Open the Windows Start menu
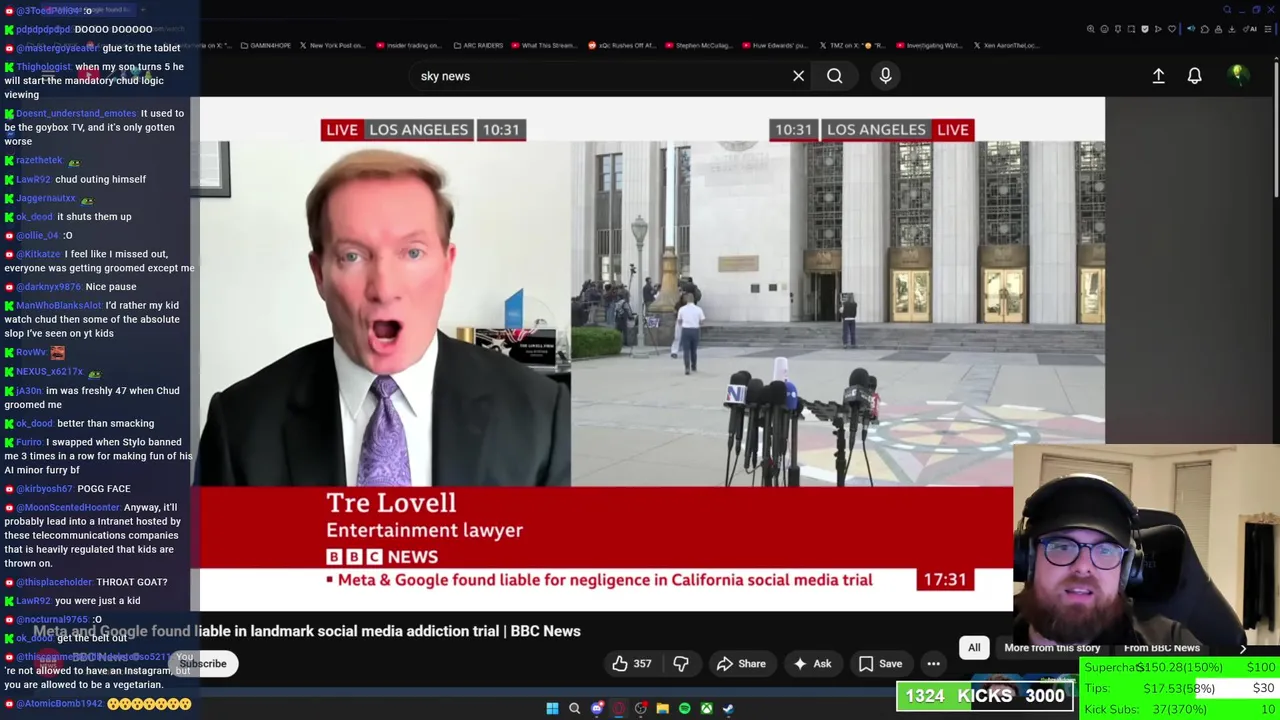Screen dimensions: 1280x720 coord(552,708)
